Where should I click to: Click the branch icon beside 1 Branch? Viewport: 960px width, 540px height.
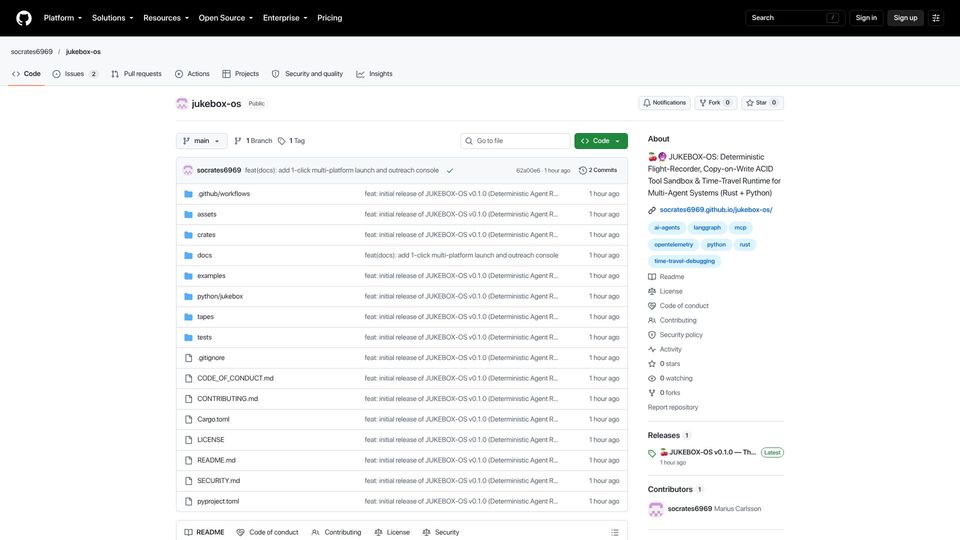point(238,141)
